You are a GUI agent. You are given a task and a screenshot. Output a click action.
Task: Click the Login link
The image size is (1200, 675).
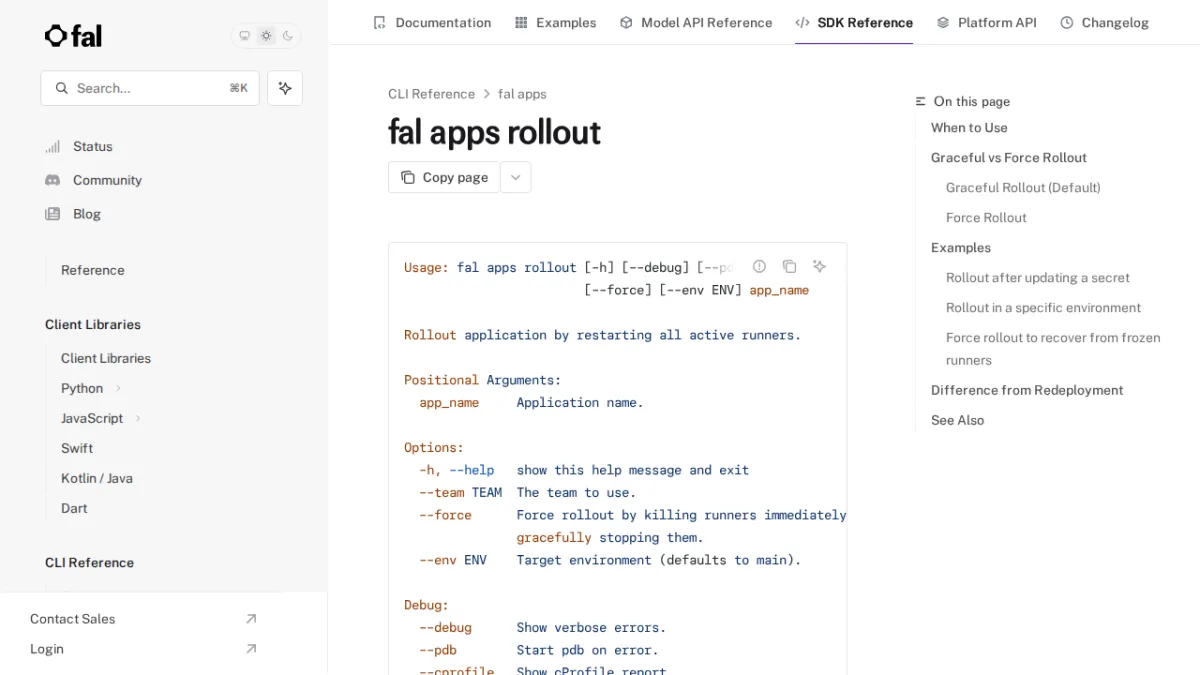47,649
